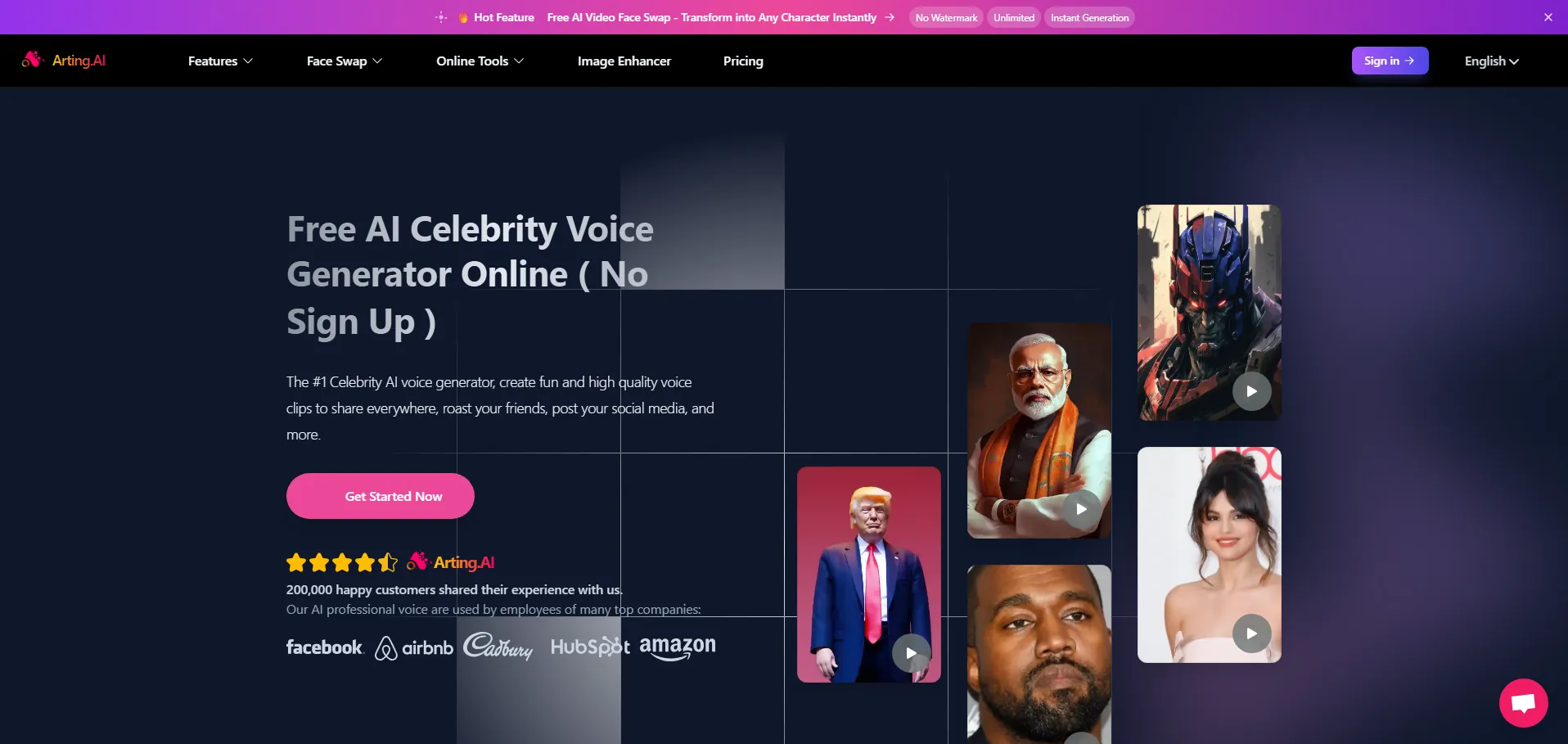This screenshot has width=1568, height=744.
Task: Click the banner arrow after Face Swap text
Action: 890,17
